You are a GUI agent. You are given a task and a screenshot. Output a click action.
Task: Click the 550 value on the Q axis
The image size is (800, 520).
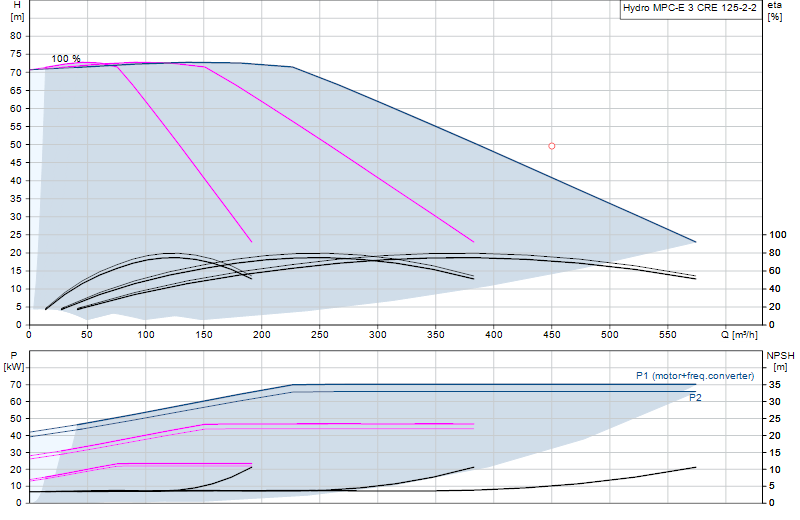click(x=668, y=335)
